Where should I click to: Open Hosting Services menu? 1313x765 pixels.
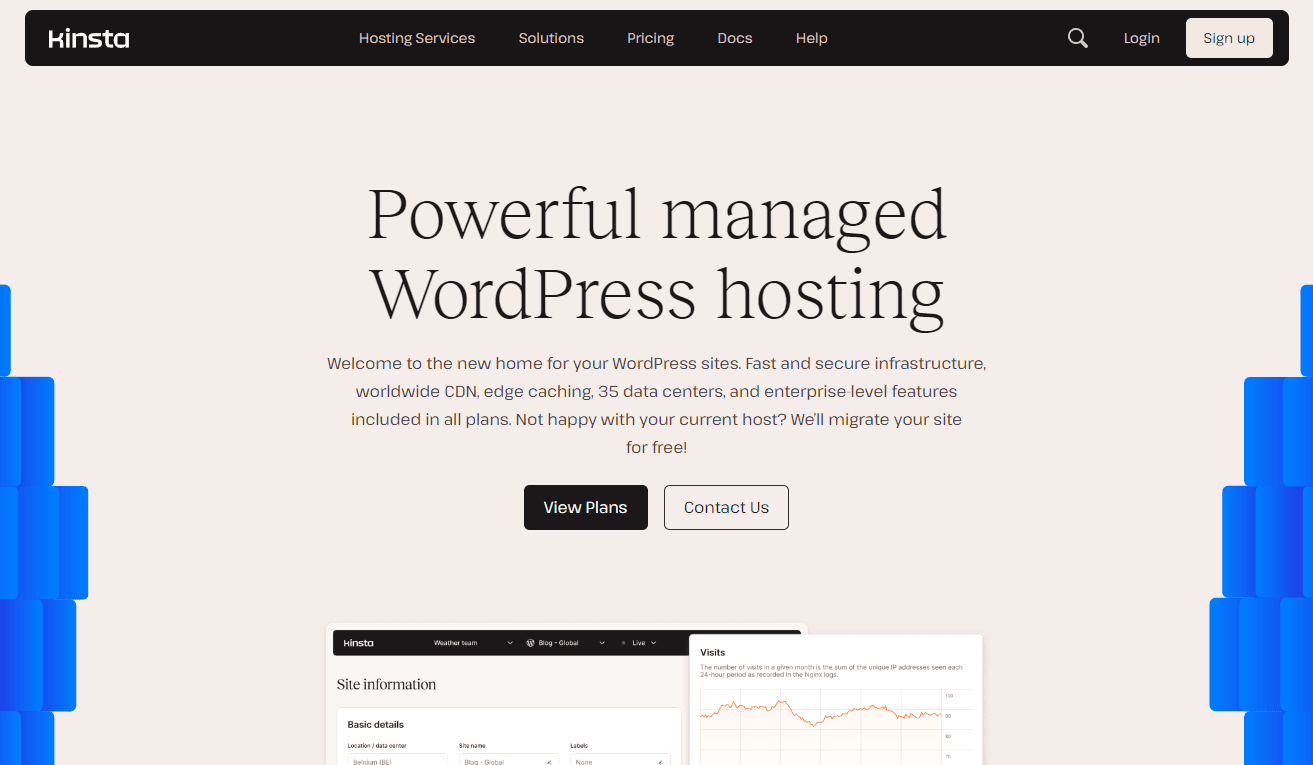click(417, 38)
